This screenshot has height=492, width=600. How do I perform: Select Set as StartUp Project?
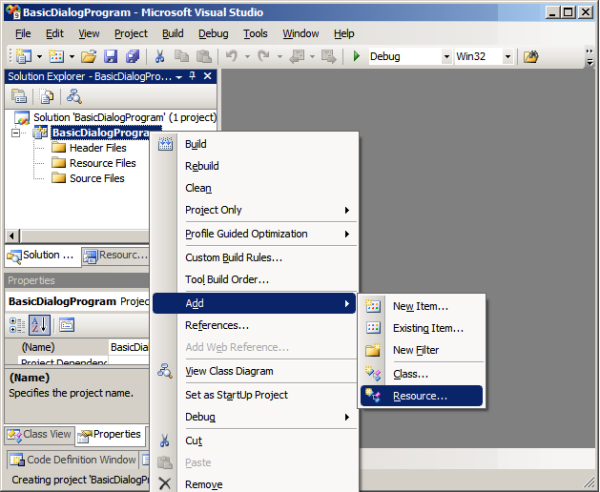pos(254,395)
